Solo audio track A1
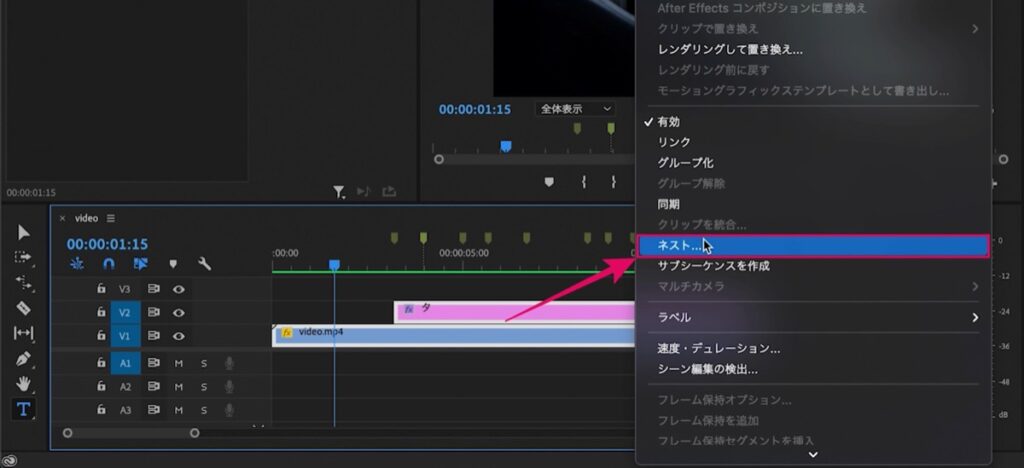The height and width of the screenshot is (468, 1024). coord(204,364)
